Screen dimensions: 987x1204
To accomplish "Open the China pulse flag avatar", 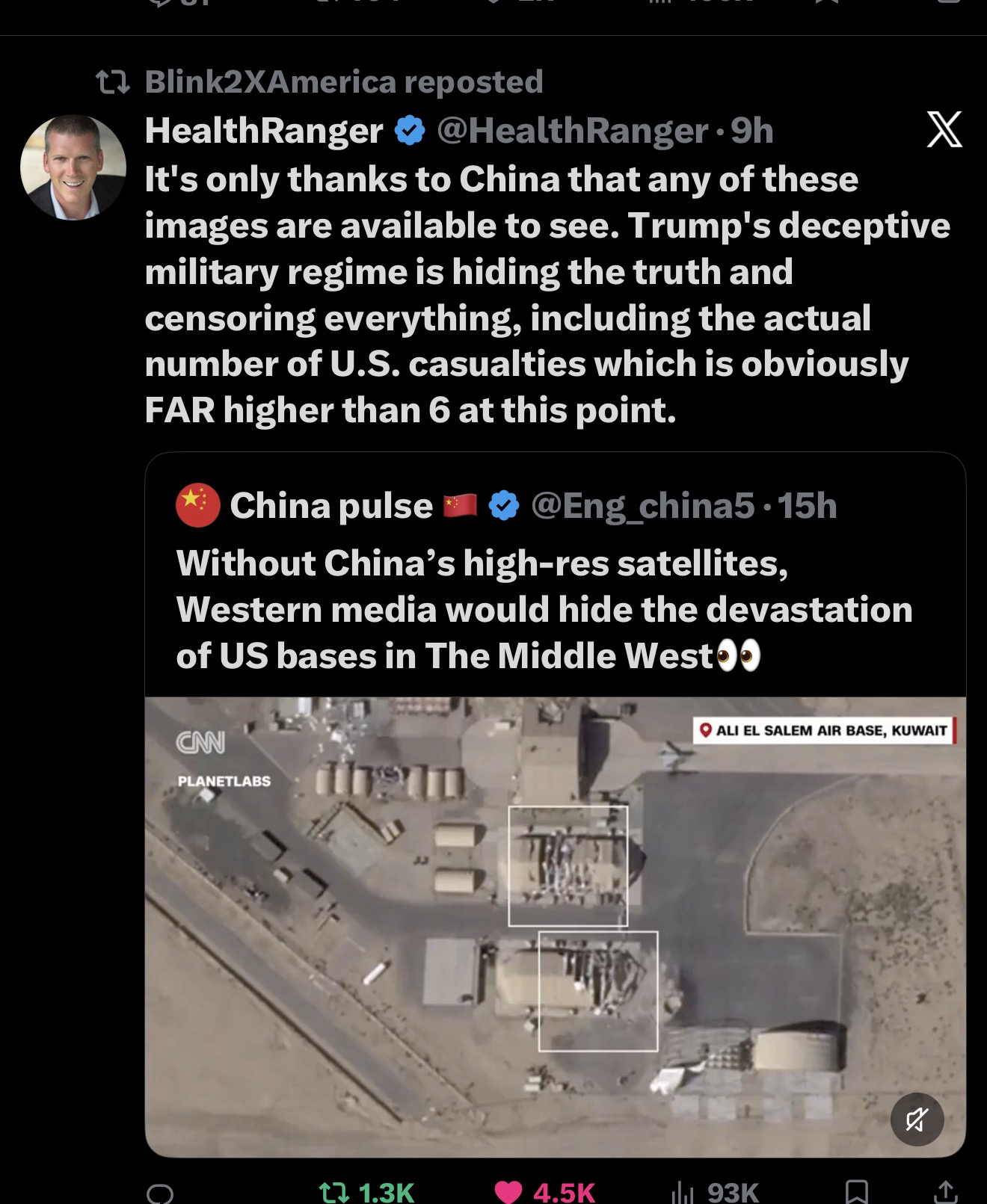I will 198,506.
